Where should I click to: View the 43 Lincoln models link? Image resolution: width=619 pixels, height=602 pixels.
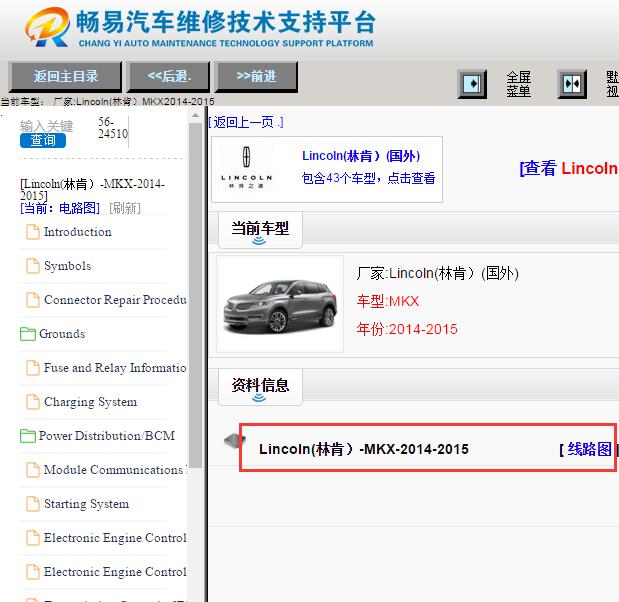[368, 178]
